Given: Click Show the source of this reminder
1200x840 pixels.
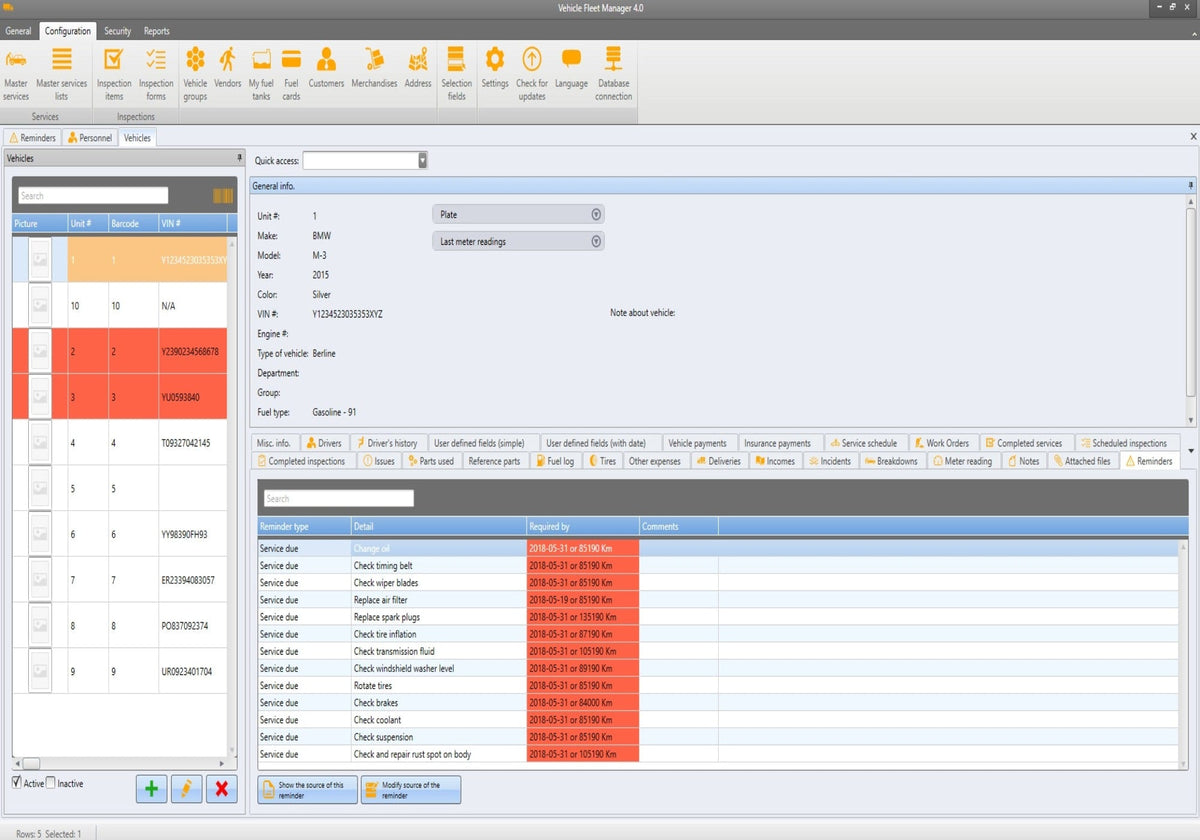Looking at the screenshot, I should point(307,790).
